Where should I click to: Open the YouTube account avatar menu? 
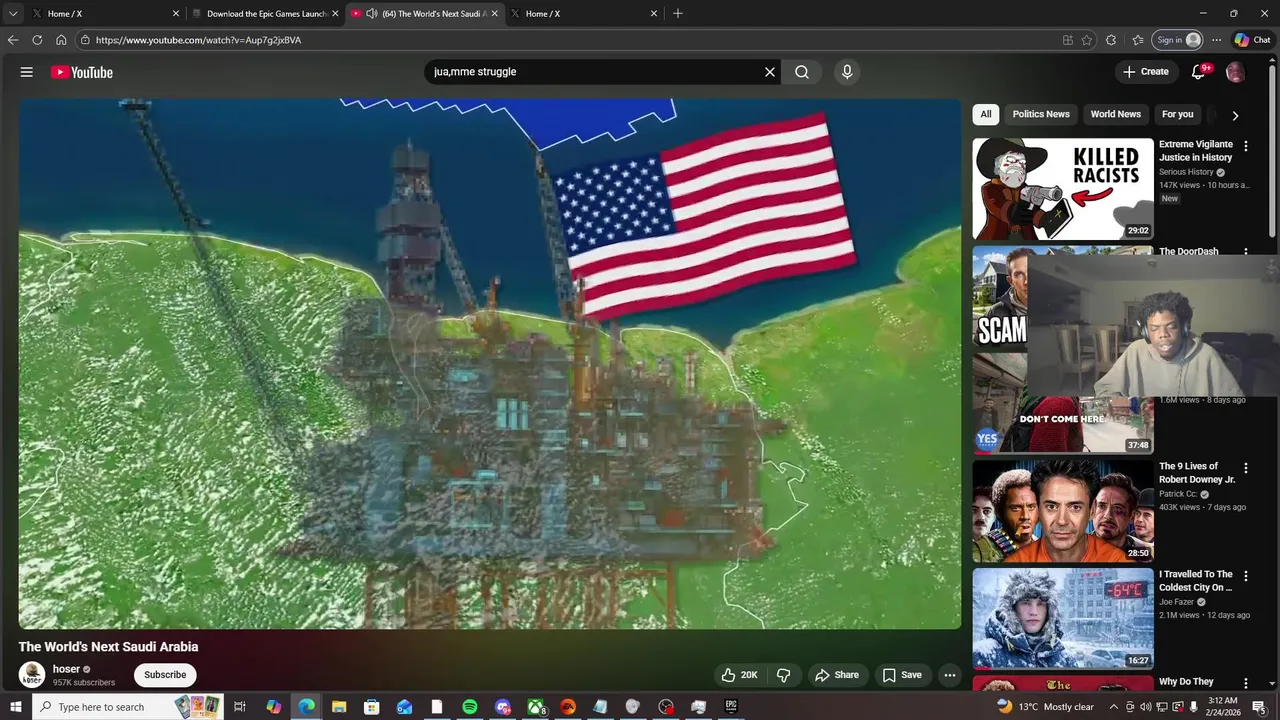(x=1236, y=72)
